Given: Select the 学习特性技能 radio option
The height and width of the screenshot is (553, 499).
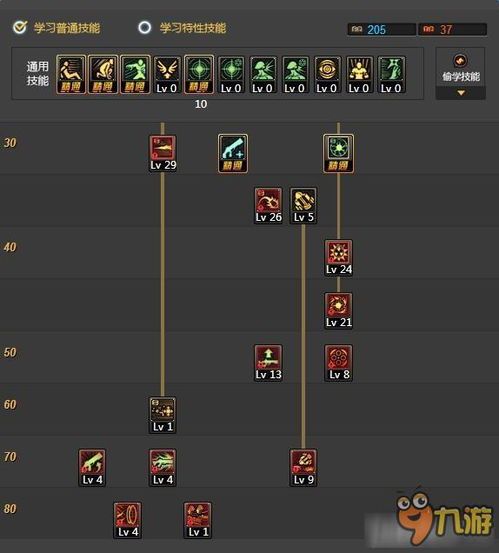Looking at the screenshot, I should point(145,28).
